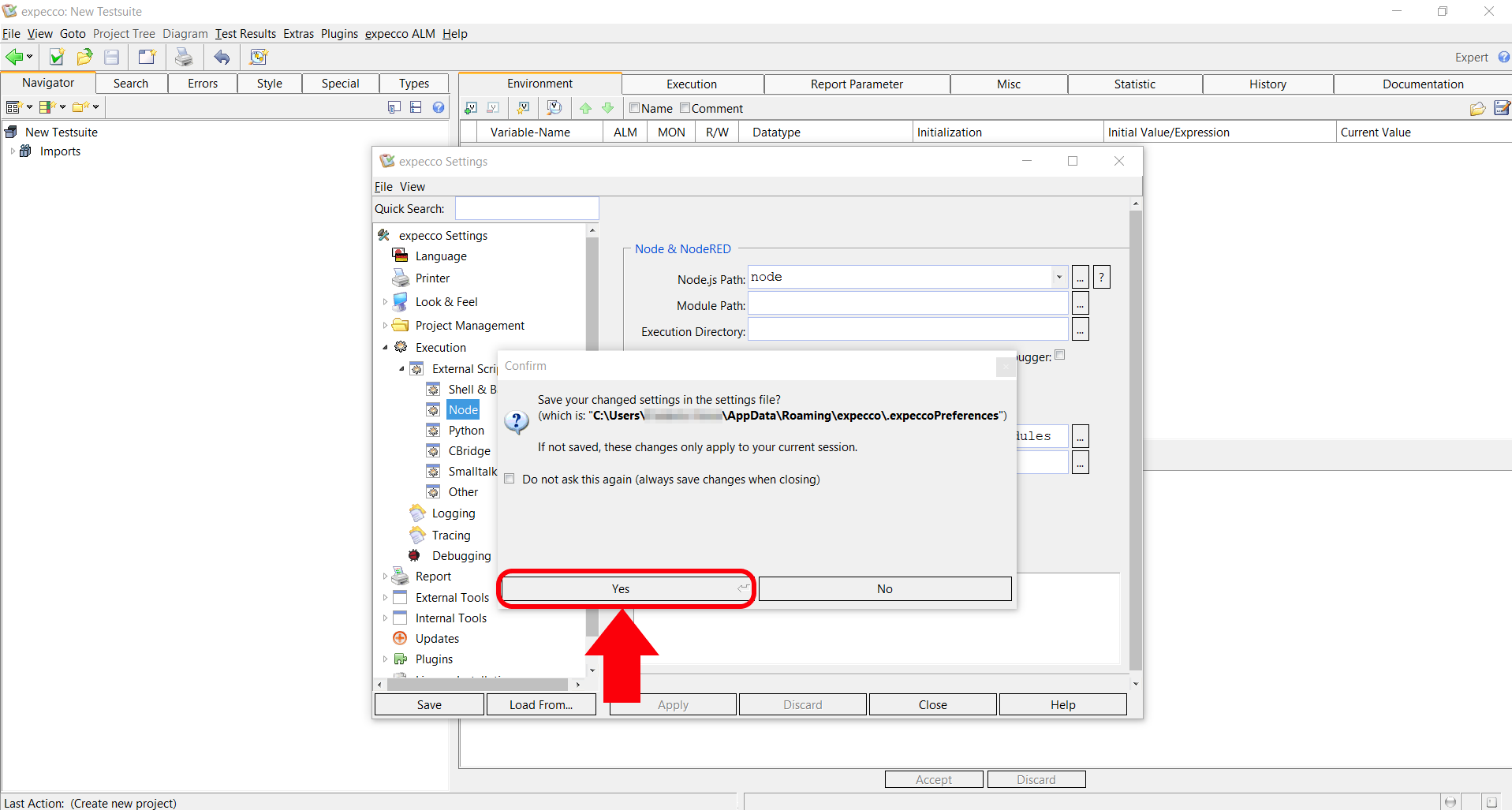
Task: Open the Test Results menu
Action: coord(245,34)
